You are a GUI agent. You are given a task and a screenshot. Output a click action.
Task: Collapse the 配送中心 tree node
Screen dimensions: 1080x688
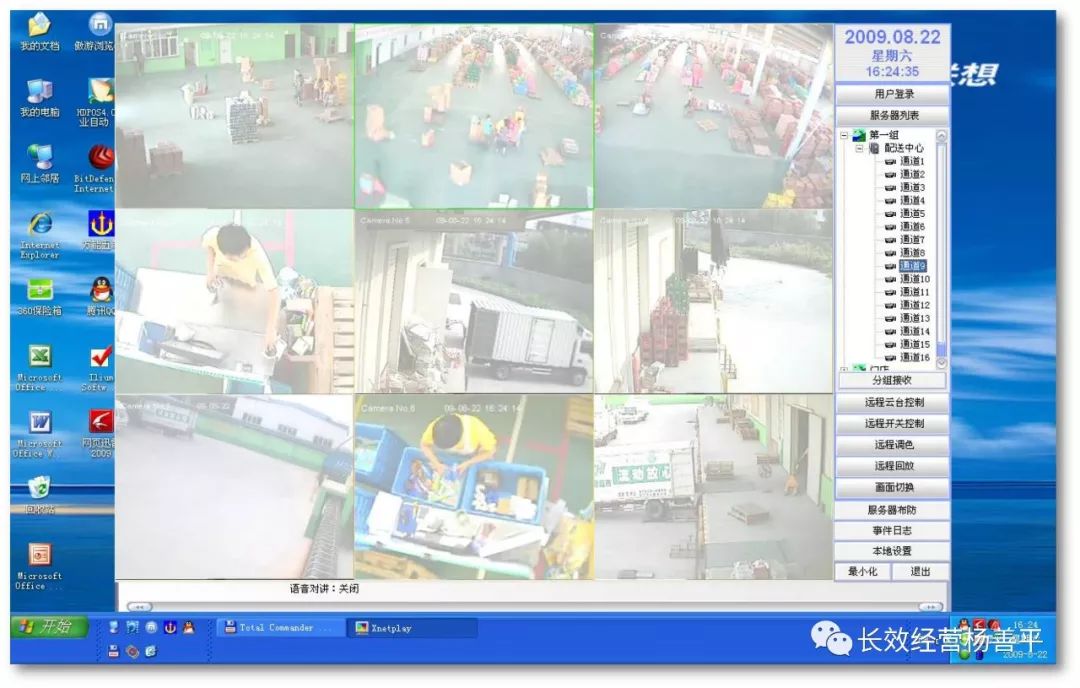pos(858,148)
